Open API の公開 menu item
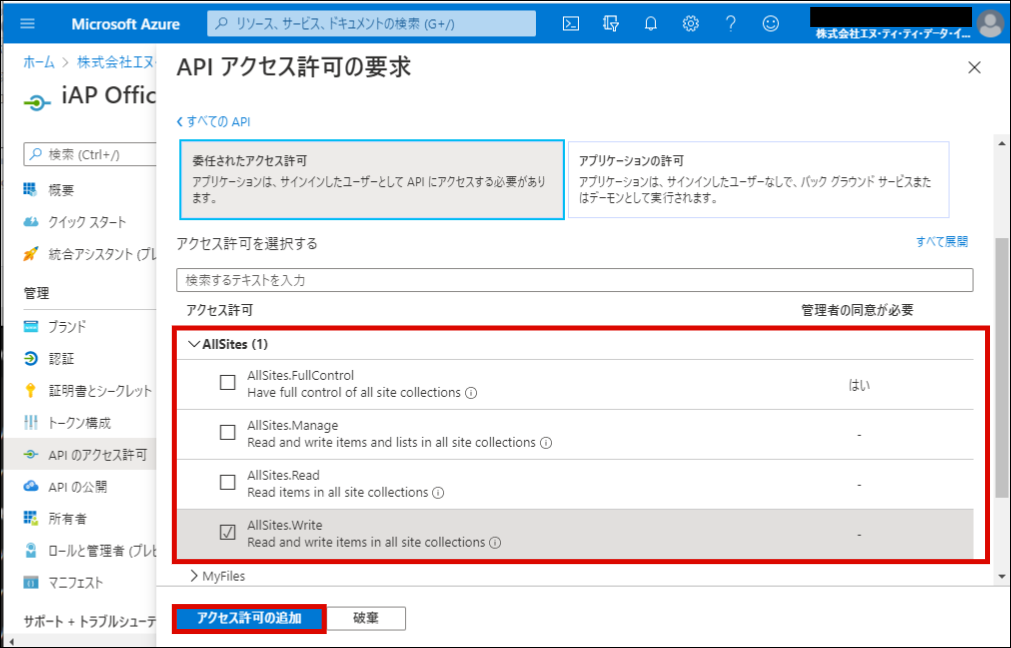 77,487
